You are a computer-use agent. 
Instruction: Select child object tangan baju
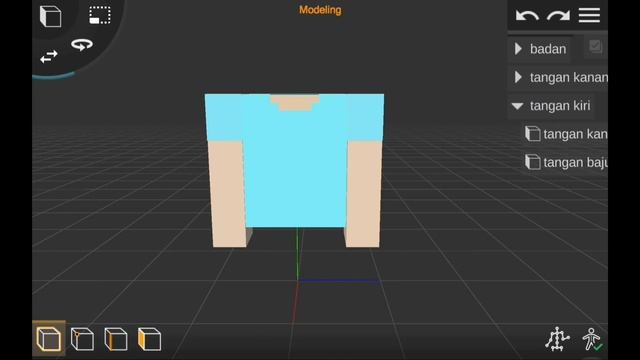(575, 162)
